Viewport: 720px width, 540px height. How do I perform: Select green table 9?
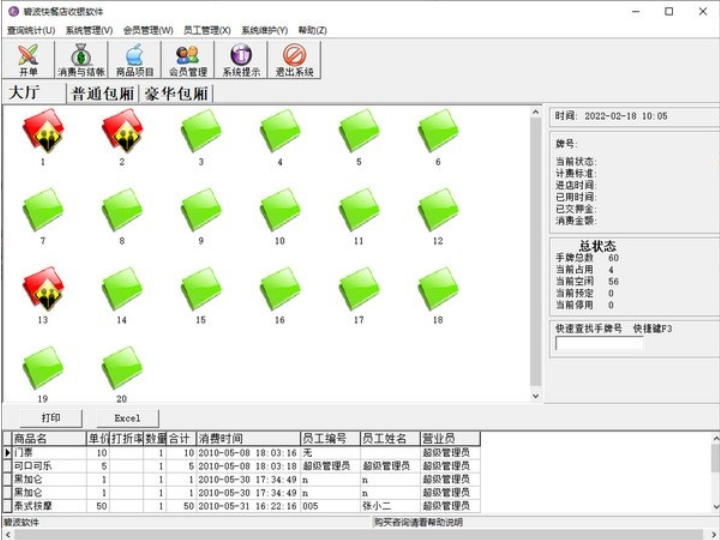(x=201, y=209)
